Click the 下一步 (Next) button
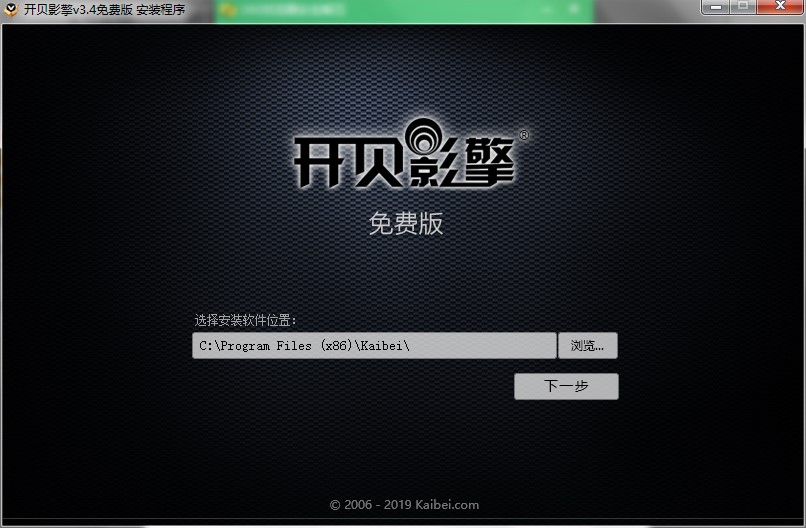 coord(566,386)
